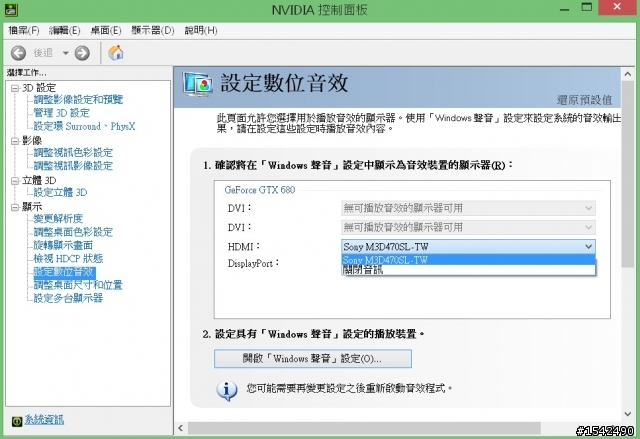The image size is (640, 439).
Task: Open the 顯示器(D) menu
Action: coord(153,30)
